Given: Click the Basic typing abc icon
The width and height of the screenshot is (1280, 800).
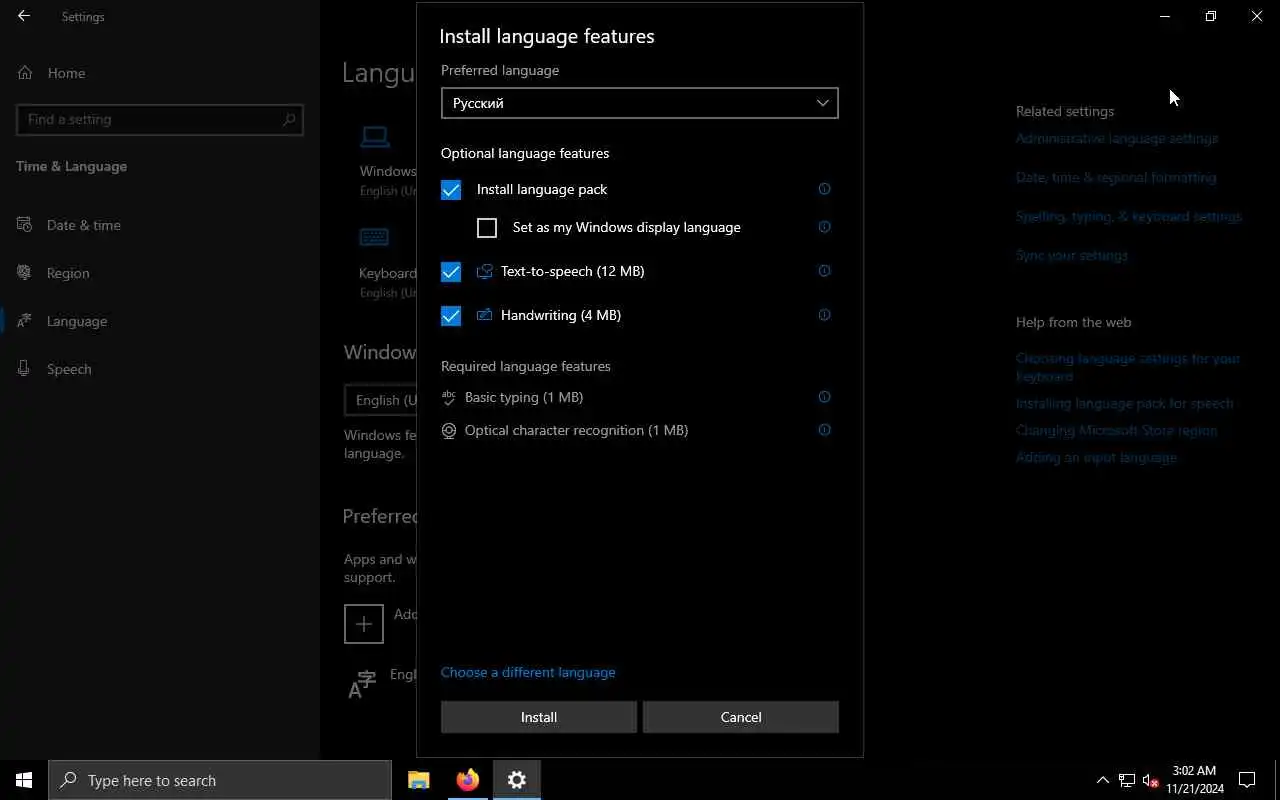Looking at the screenshot, I should pos(449,397).
